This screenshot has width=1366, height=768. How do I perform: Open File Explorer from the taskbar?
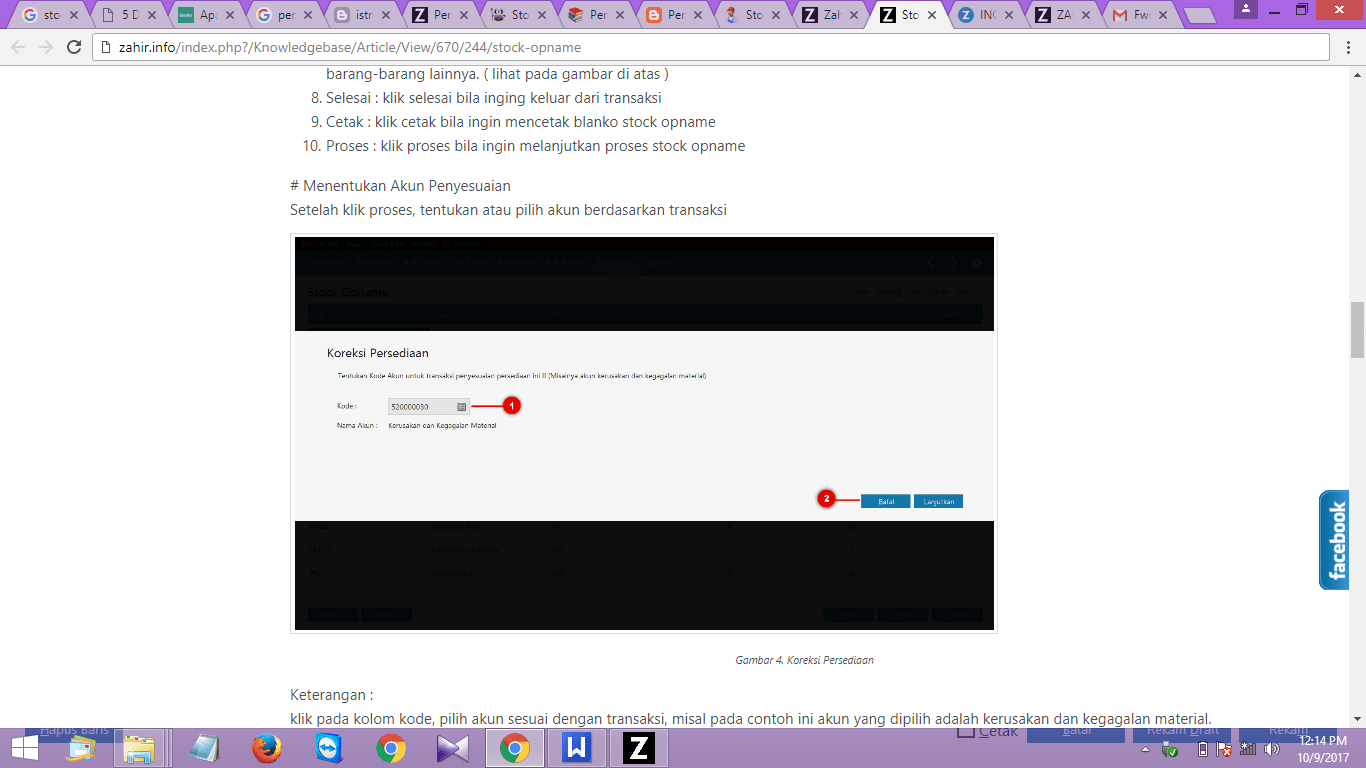[140, 748]
